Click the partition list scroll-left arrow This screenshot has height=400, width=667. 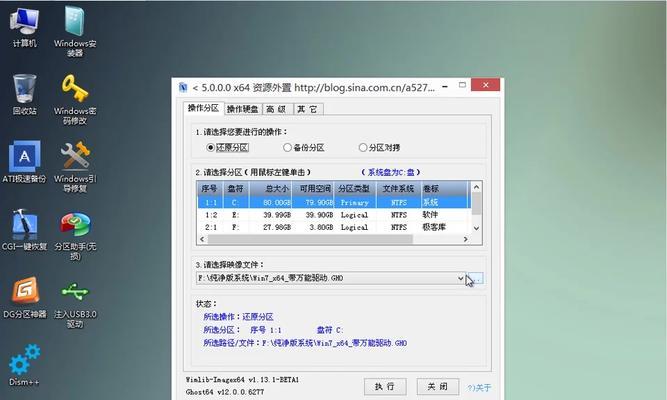click(202, 239)
